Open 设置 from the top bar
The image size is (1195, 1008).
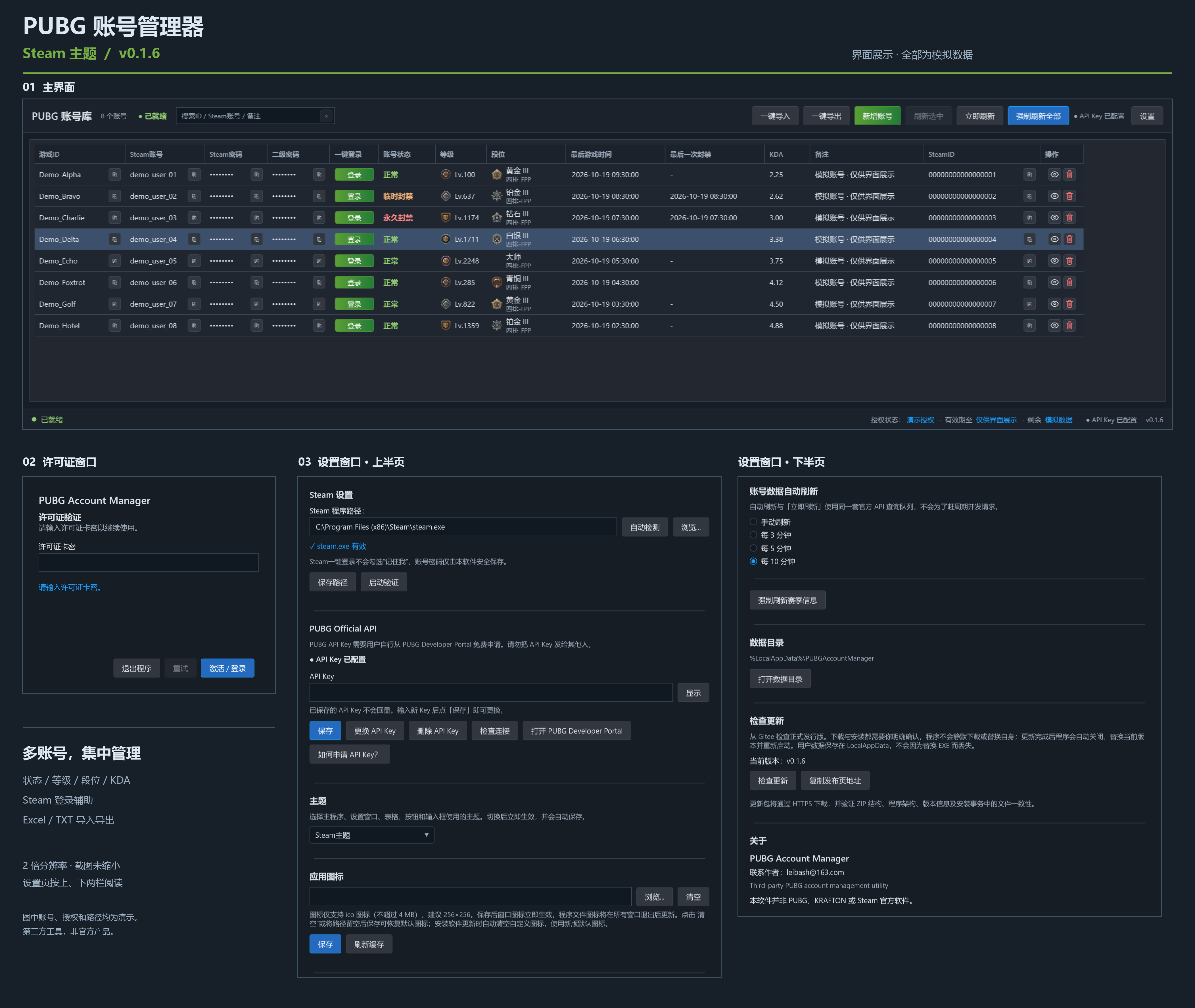pos(1147,117)
